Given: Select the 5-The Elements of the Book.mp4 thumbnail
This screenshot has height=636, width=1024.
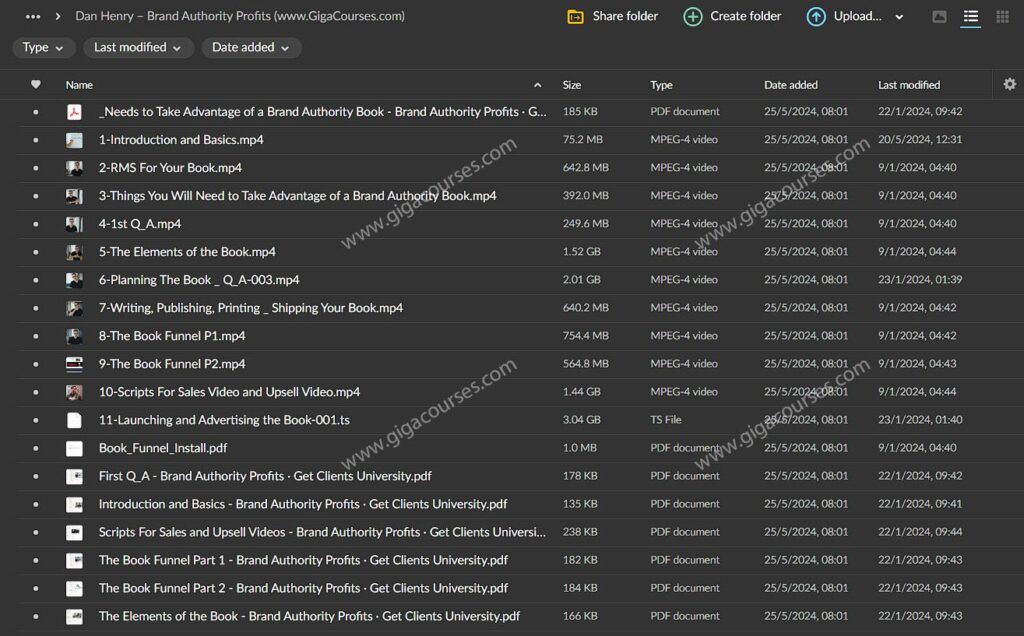Looking at the screenshot, I should (74, 252).
